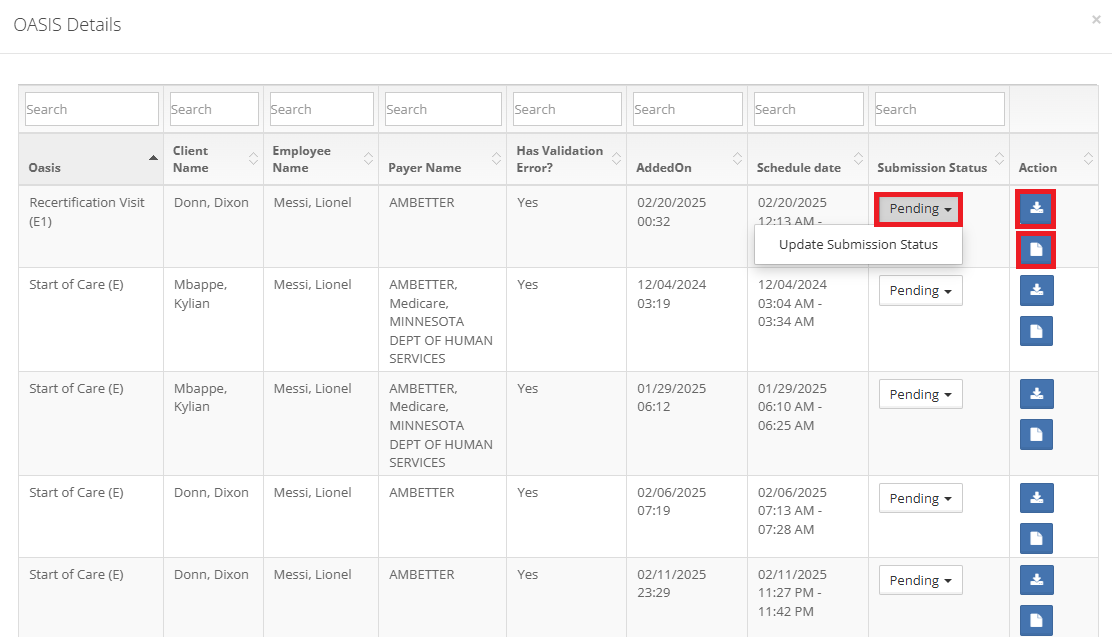1112x637 pixels.
Task: Open document icon for 02/06/2025 Donn row
Action: (1036, 539)
